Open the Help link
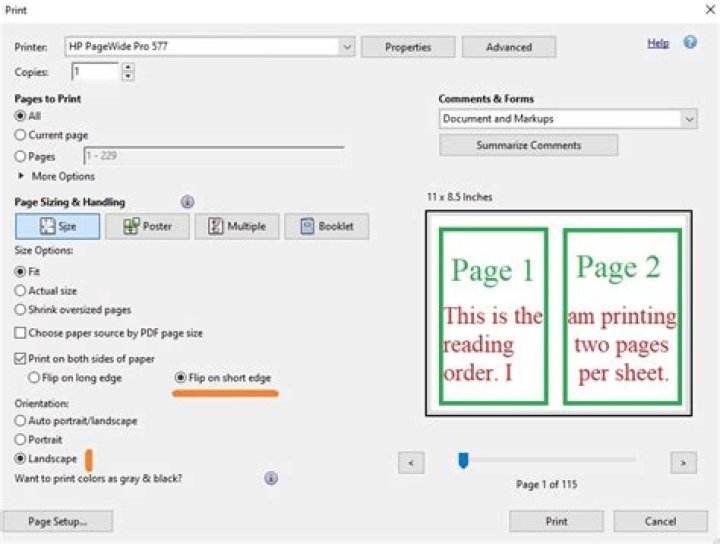This screenshot has width=720, height=544. tap(658, 43)
